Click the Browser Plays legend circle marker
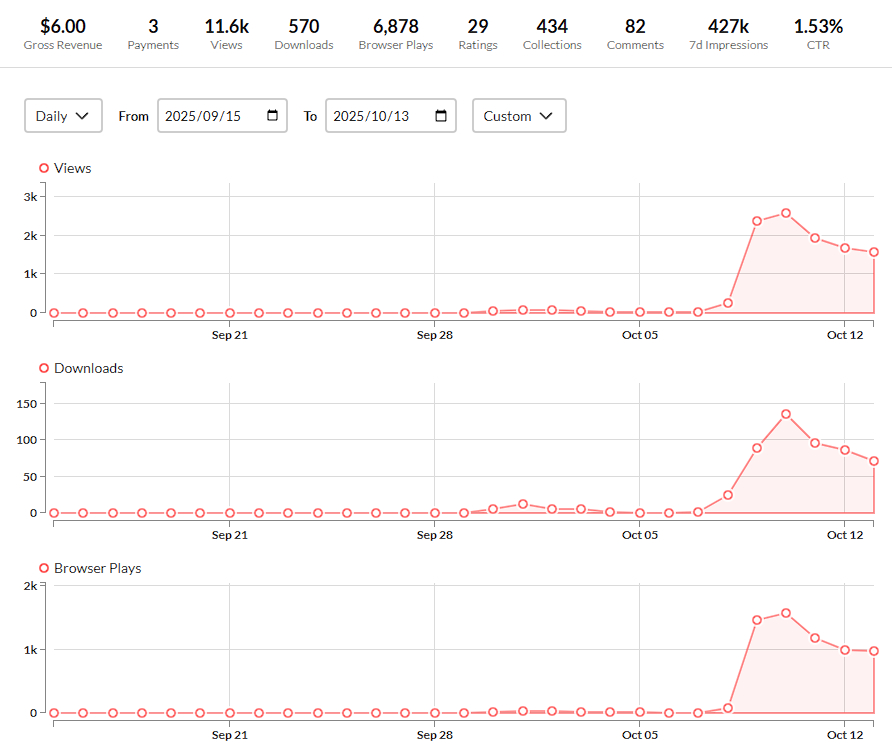 pos(44,568)
